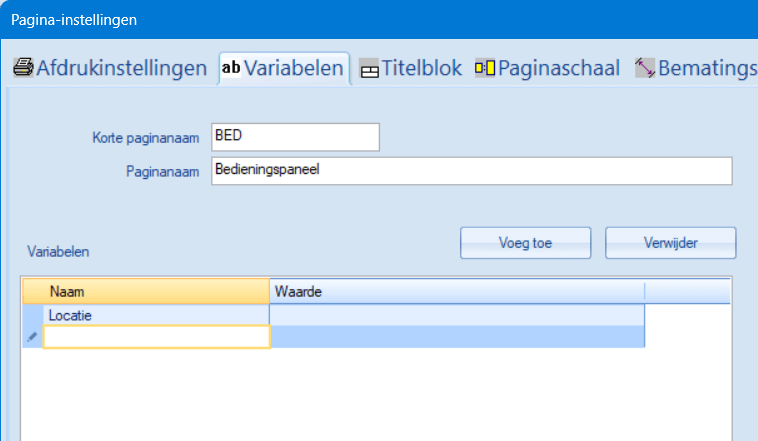The image size is (758, 441).
Task: Click the Voeg toe button
Action: [525, 243]
